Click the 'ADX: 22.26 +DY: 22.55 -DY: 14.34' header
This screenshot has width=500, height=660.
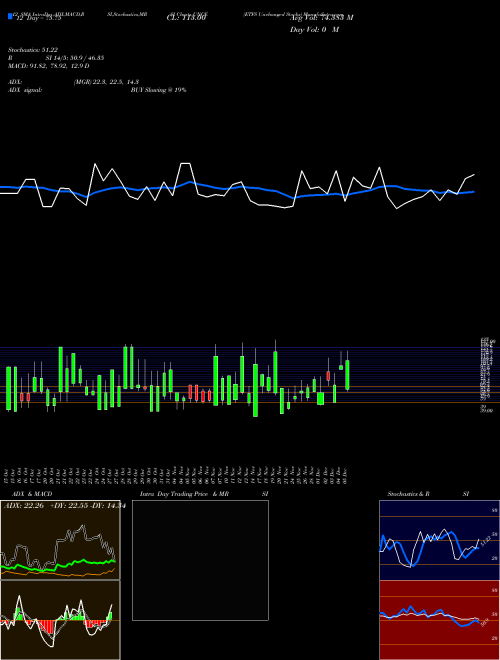pos(64,506)
